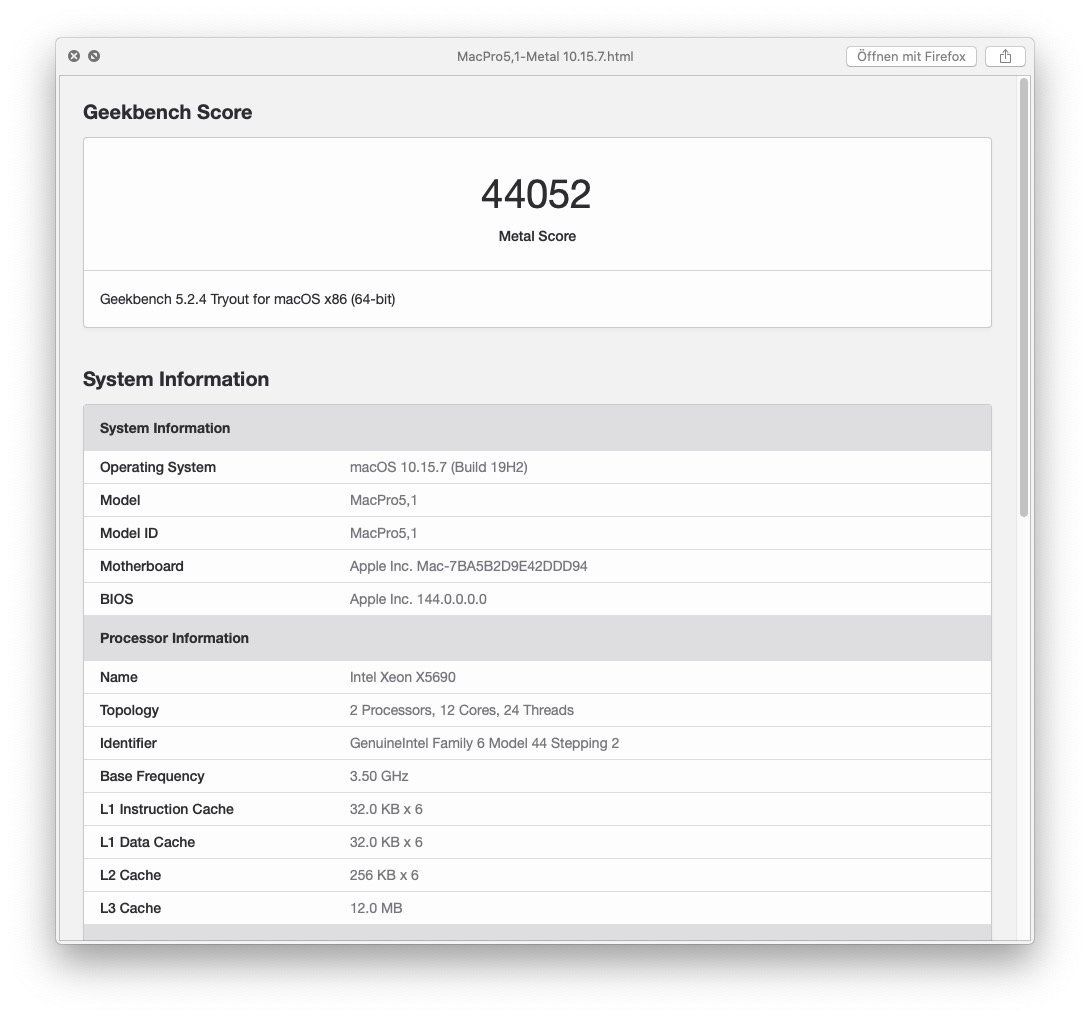Image resolution: width=1090 pixels, height=1018 pixels.
Task: Click the 'L1 Data Cache' row label
Action: [x=147, y=842]
